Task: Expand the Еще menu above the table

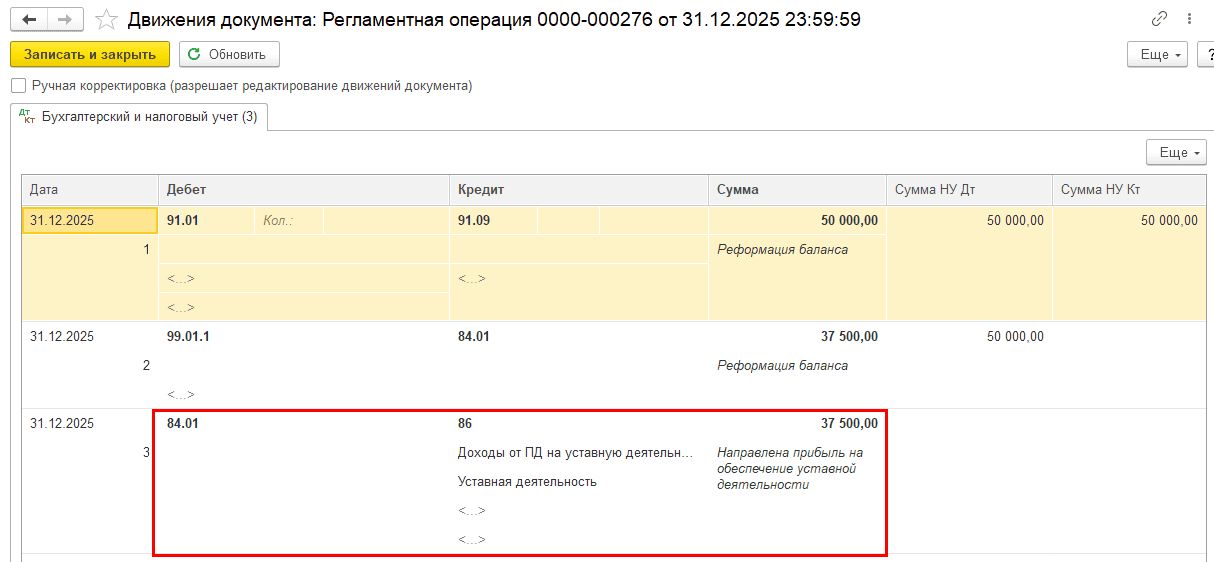Action: pos(1176,152)
